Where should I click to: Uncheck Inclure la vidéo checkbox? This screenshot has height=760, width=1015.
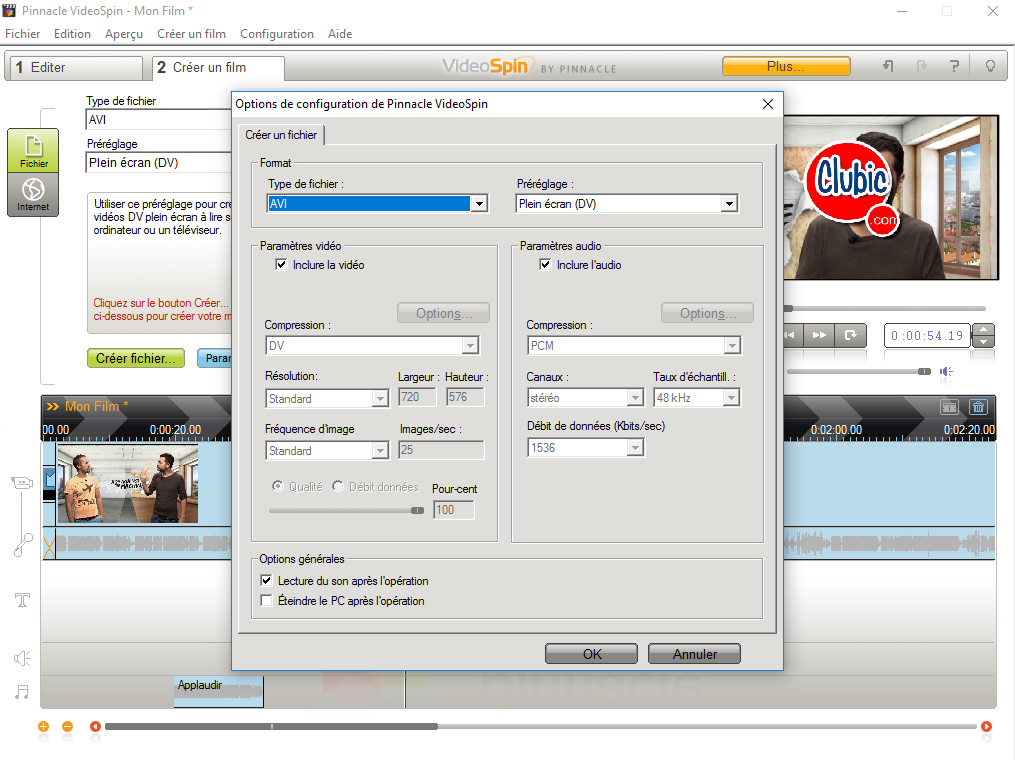(281, 264)
